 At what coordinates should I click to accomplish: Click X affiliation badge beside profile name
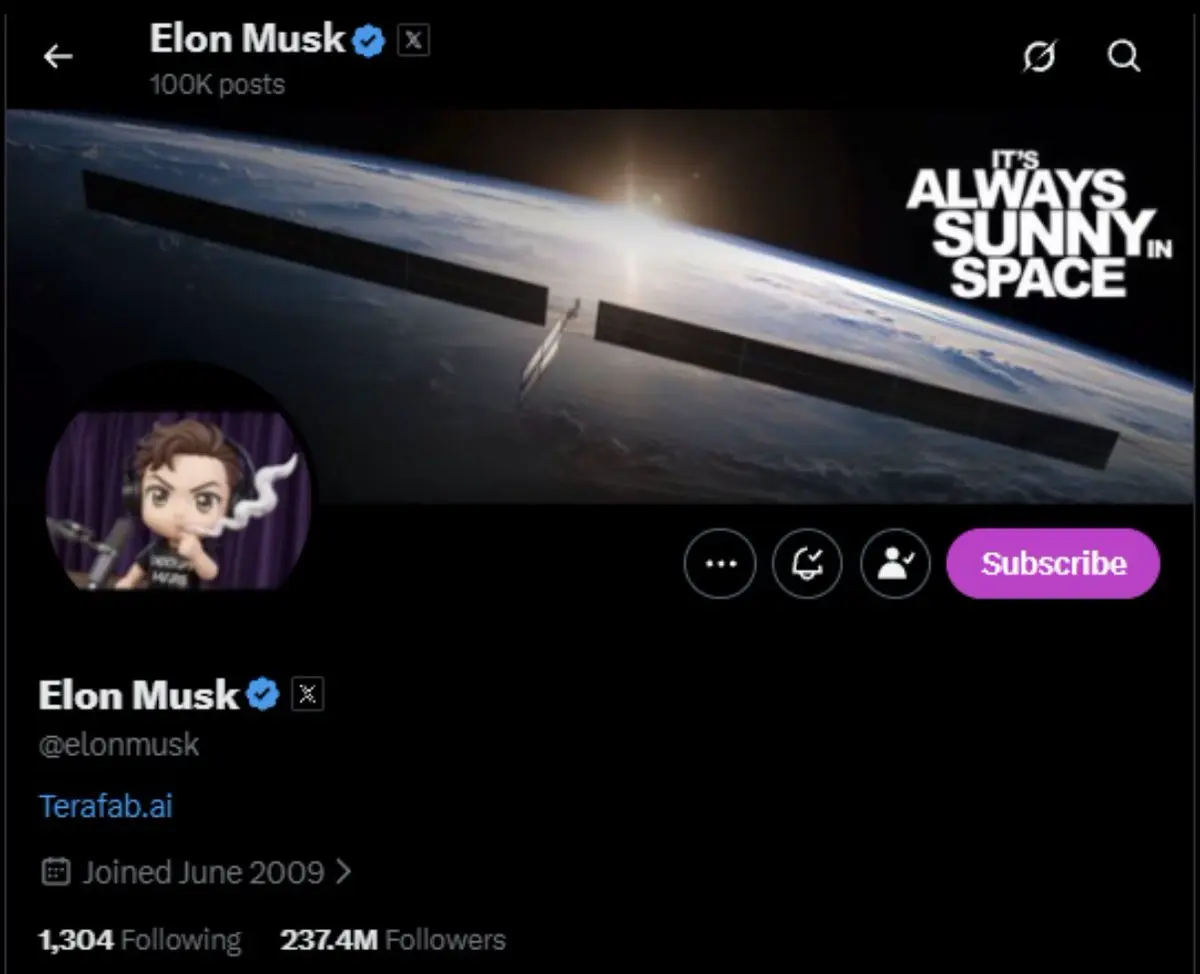pyautogui.click(x=308, y=695)
